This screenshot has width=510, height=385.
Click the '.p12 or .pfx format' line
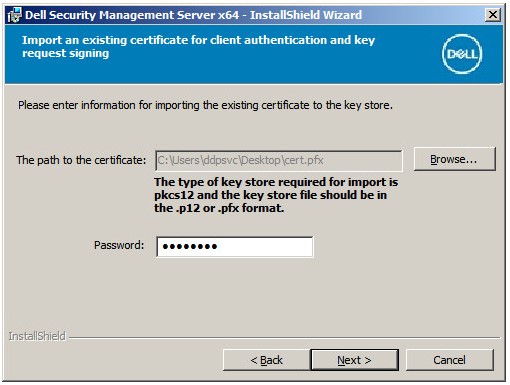[219, 208]
